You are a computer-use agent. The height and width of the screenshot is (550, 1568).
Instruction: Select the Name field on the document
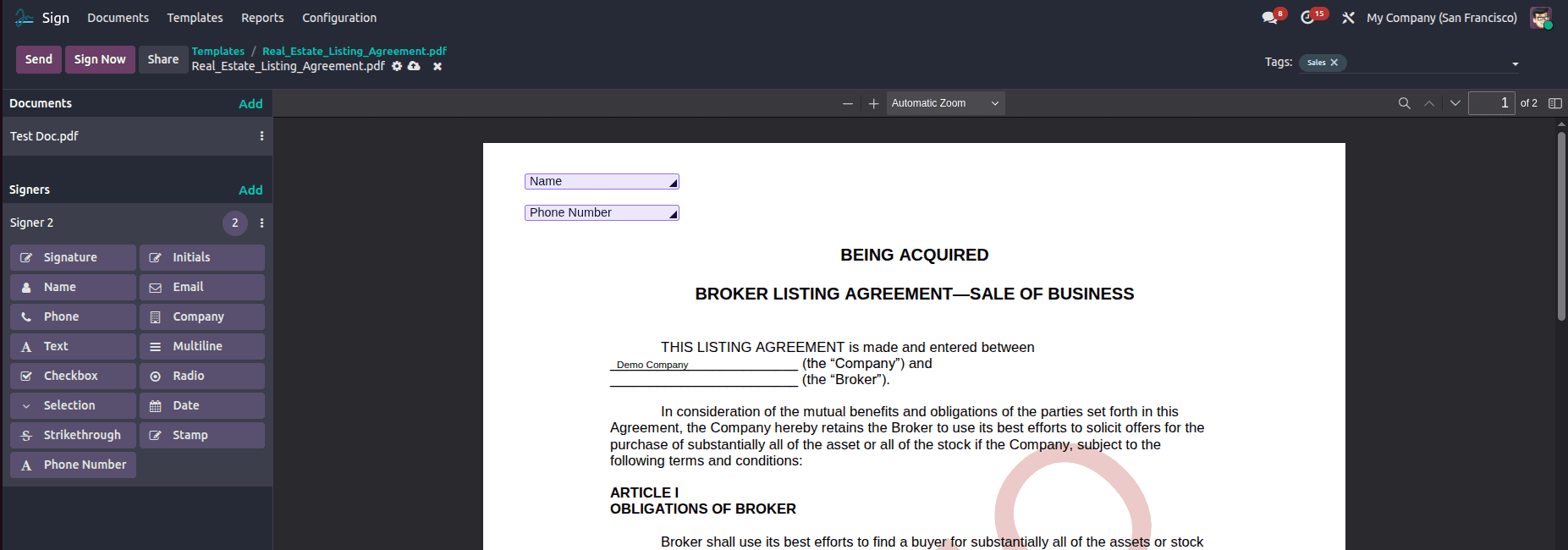point(602,182)
